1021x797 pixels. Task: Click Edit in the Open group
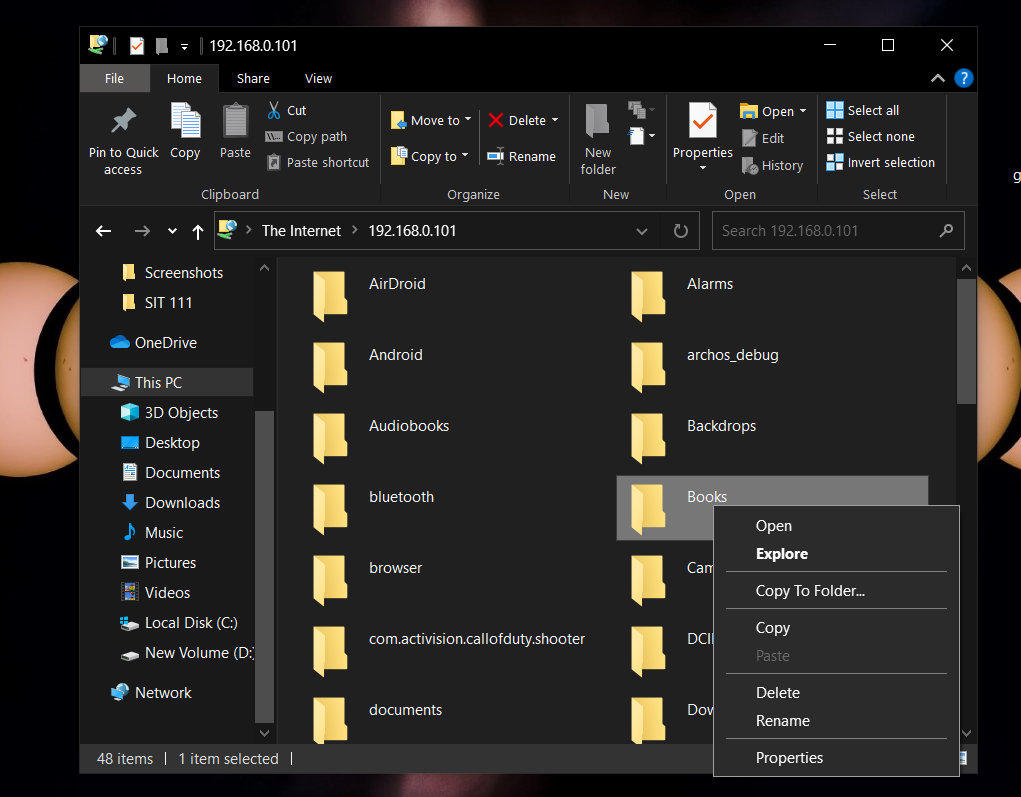[763, 138]
